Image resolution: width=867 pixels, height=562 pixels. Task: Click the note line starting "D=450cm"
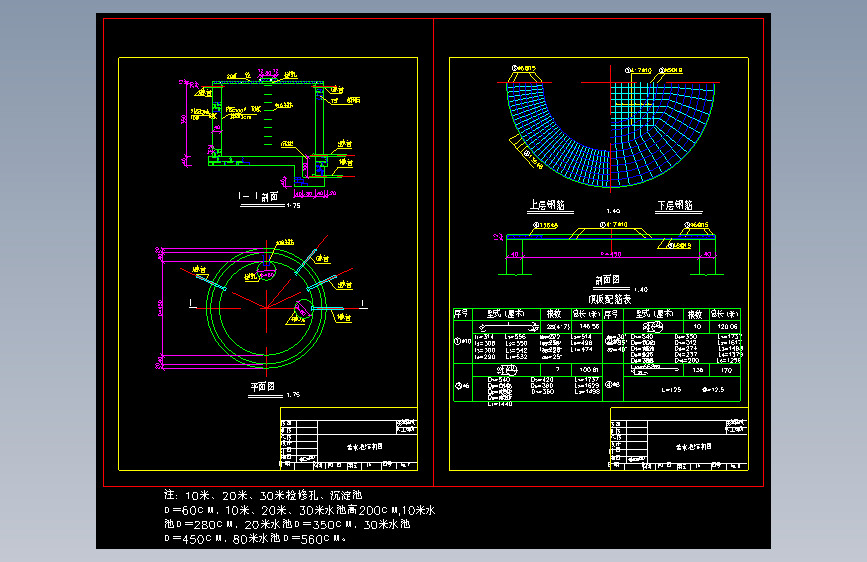(x=255, y=538)
